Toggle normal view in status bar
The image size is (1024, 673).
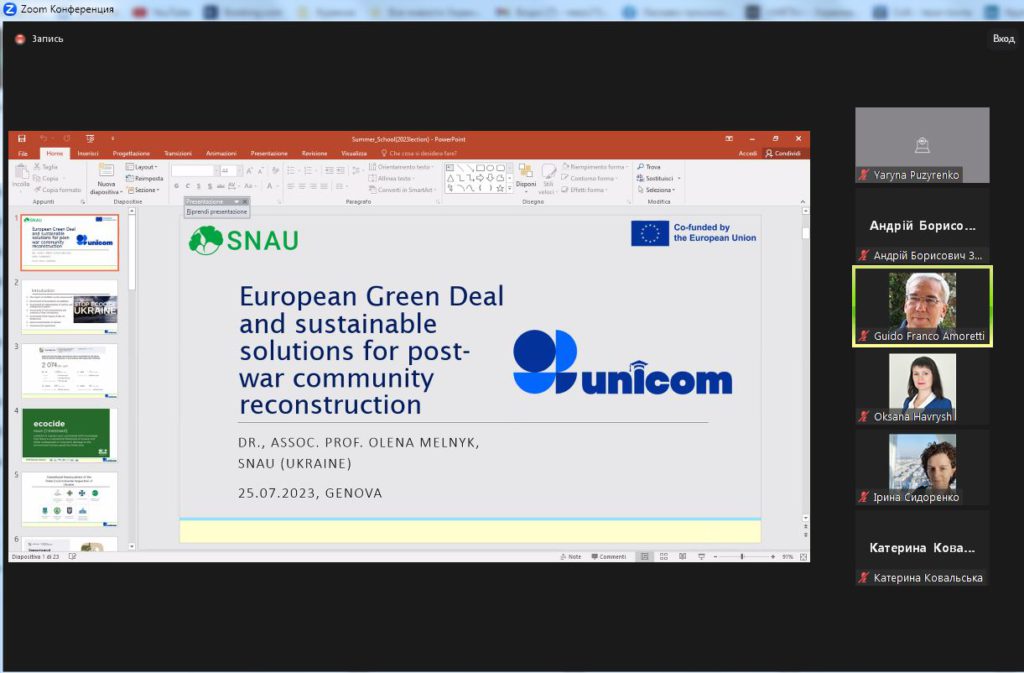coord(645,556)
